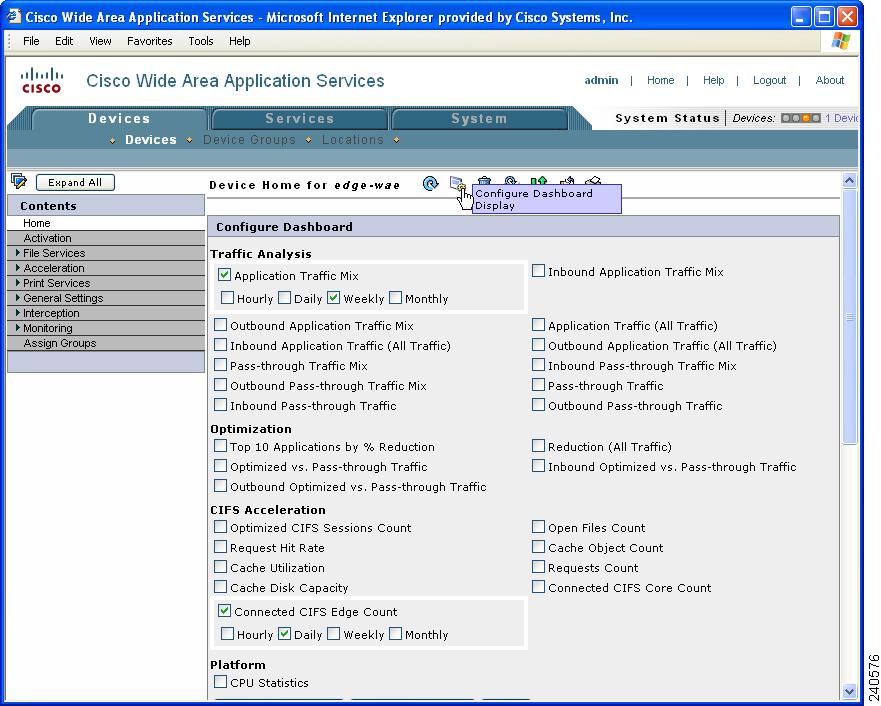
Task: Check Inbound Application Traffic Mix
Action: coord(538,271)
